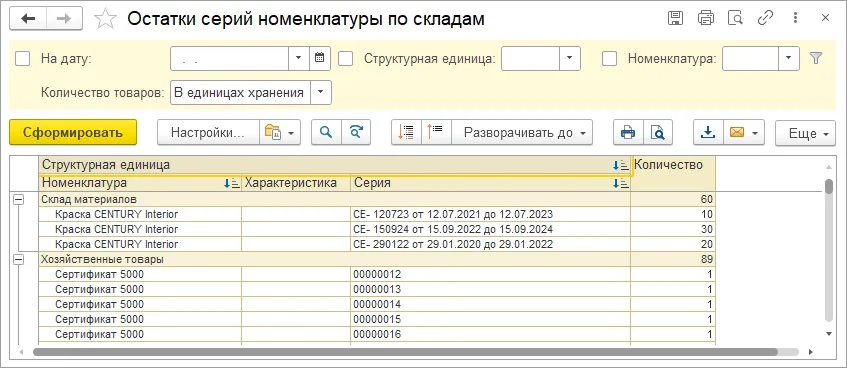Image resolution: width=847 pixels, height=368 pixels.
Task: Print report with the toolbar printer icon
Action: (628, 132)
